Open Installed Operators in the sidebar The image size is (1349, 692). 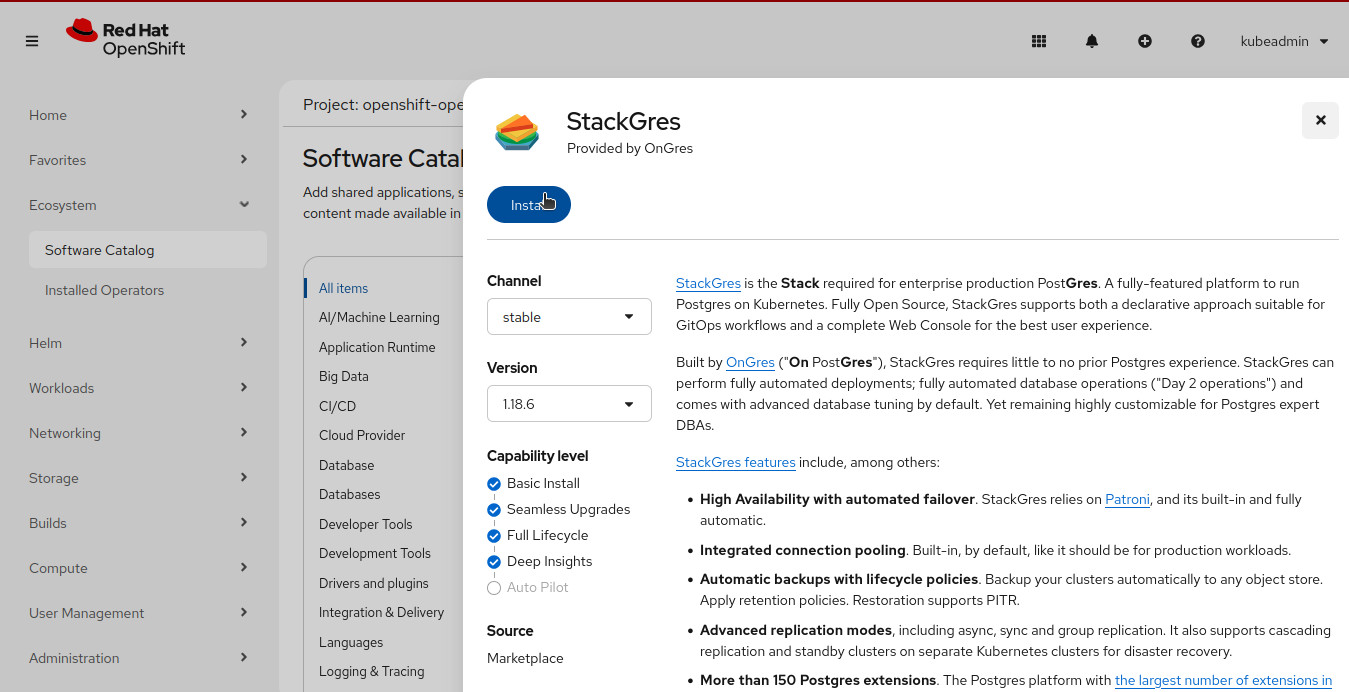(x=148, y=290)
